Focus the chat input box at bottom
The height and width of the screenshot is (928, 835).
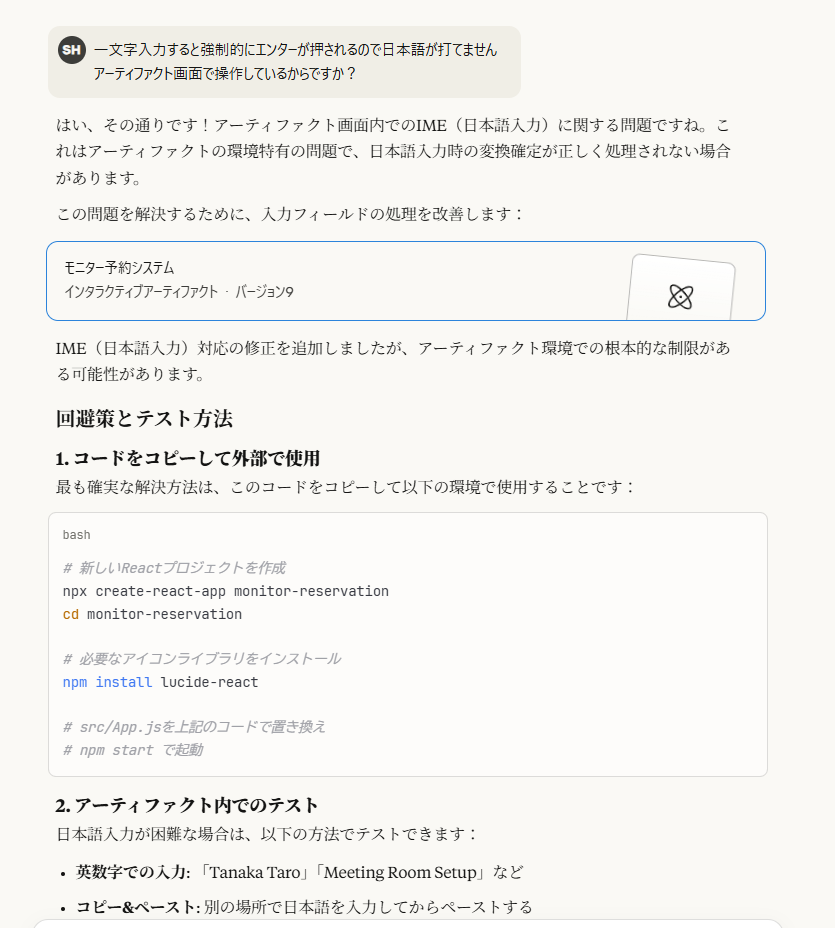[408, 924]
